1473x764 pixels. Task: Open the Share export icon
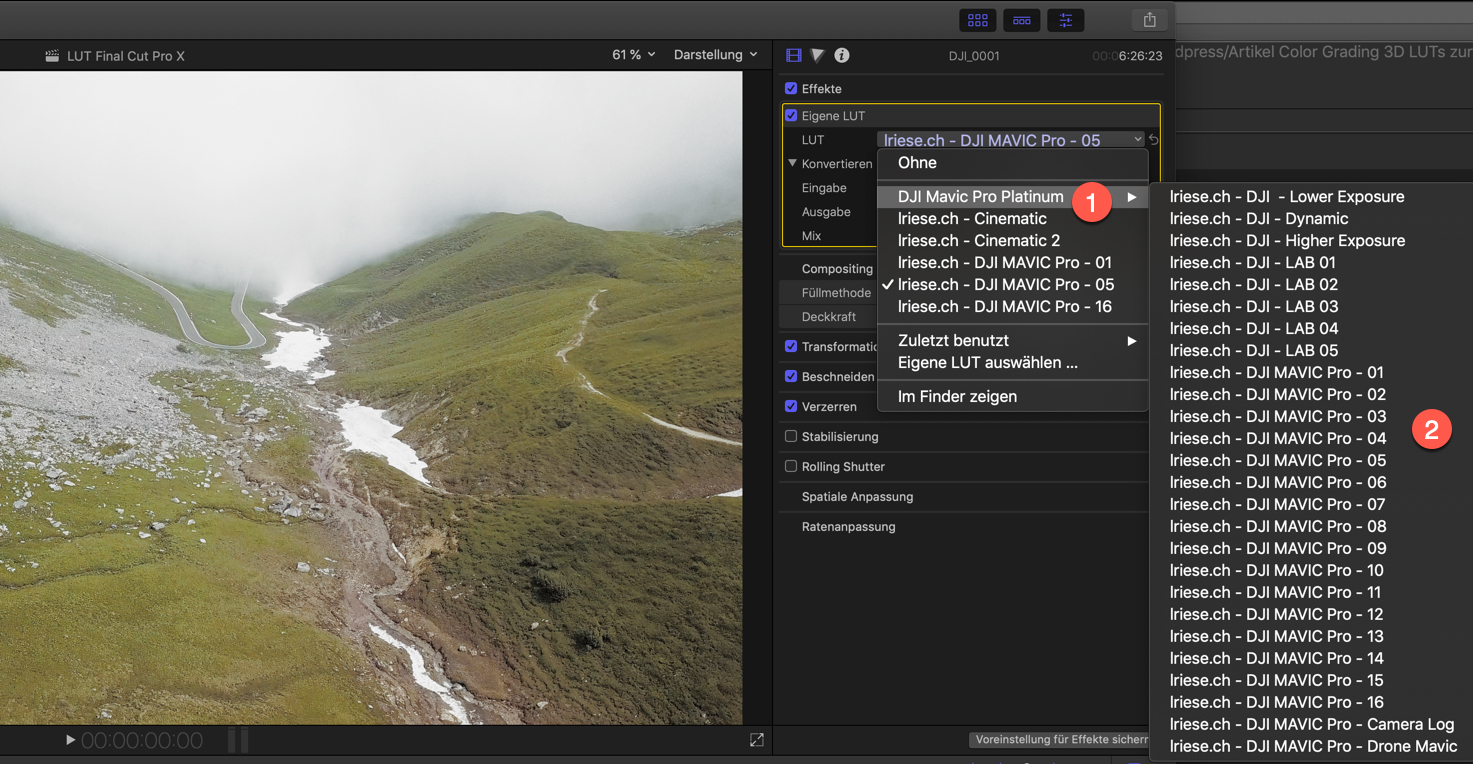coord(1150,20)
